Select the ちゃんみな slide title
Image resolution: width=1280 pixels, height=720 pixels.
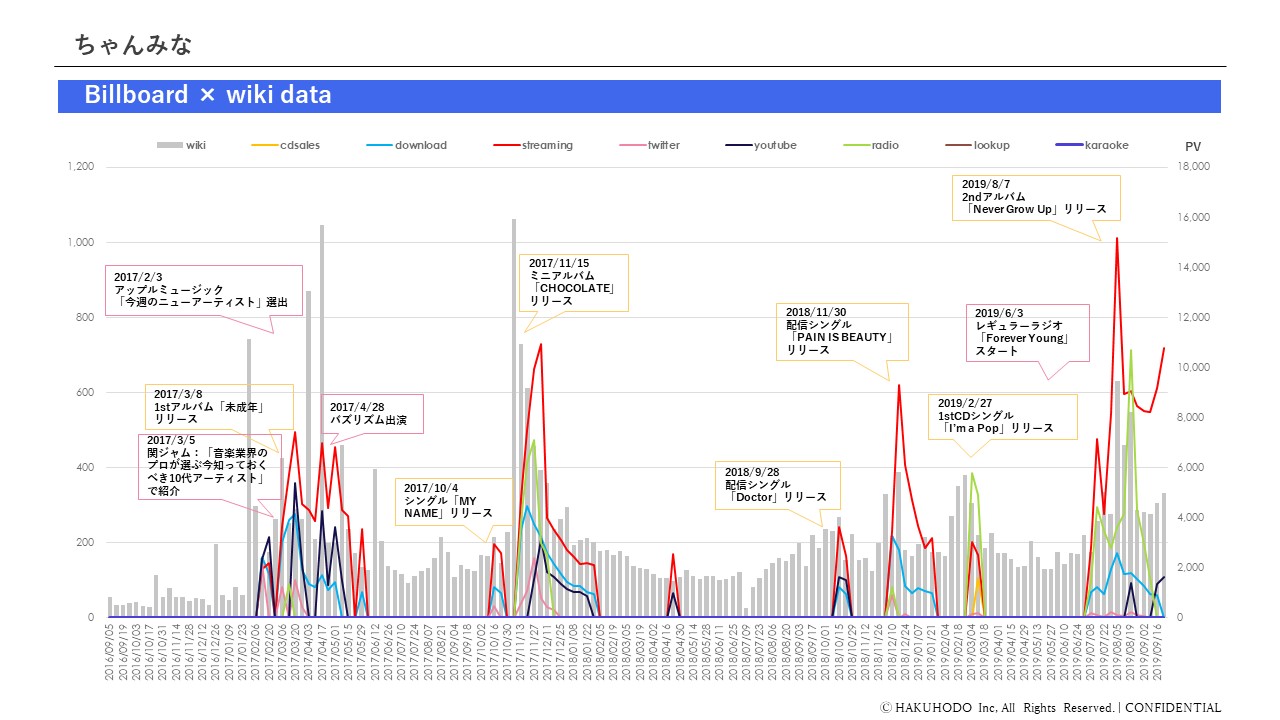pos(133,45)
